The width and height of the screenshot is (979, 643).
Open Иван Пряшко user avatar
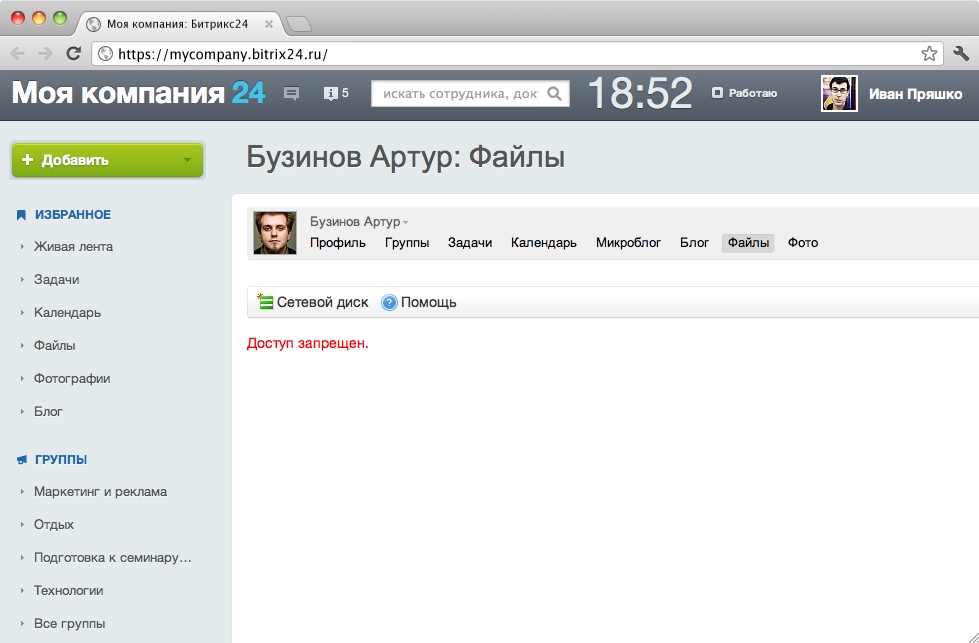tap(839, 94)
